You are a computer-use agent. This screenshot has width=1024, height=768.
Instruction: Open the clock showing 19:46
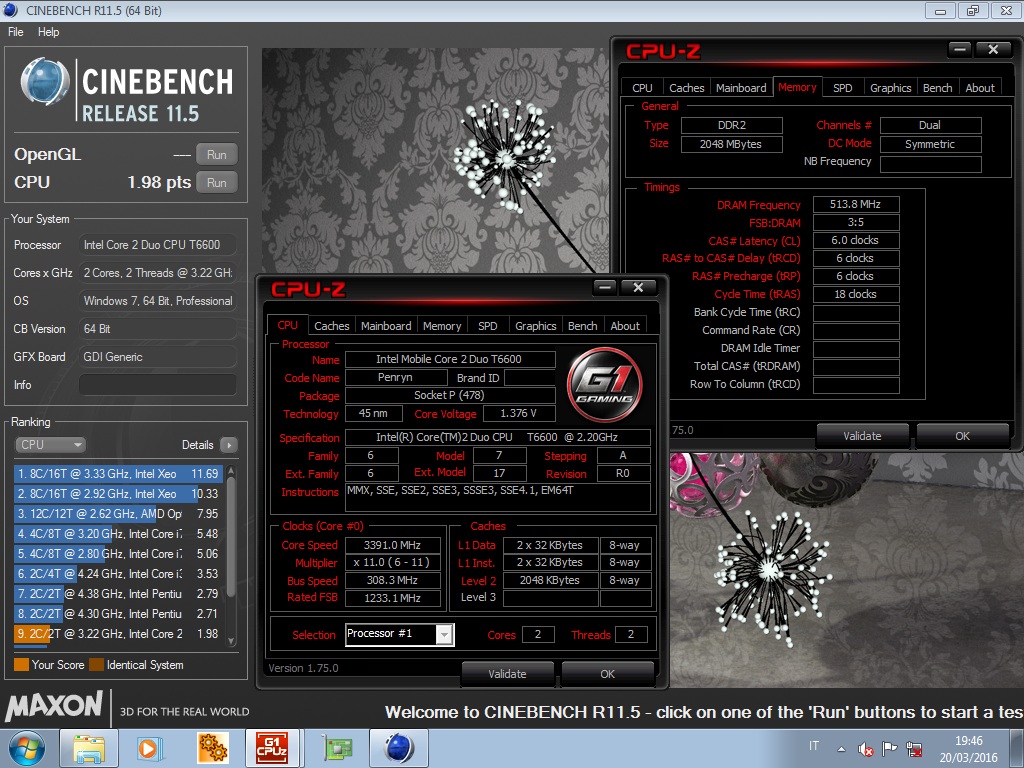point(968,749)
